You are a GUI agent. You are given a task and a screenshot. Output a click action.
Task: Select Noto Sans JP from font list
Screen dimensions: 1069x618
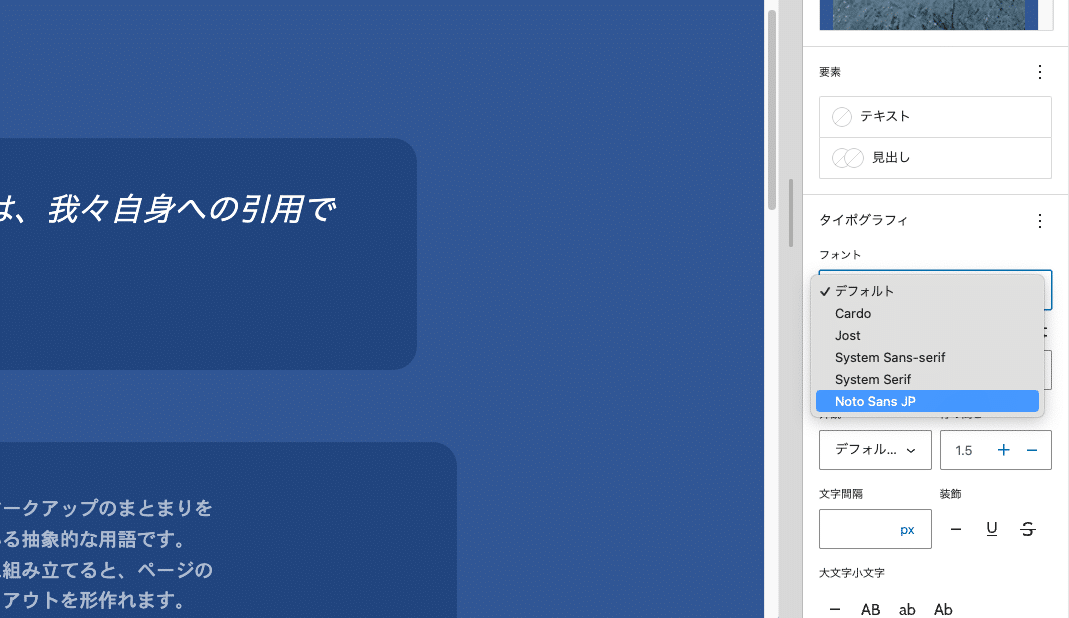tap(875, 401)
